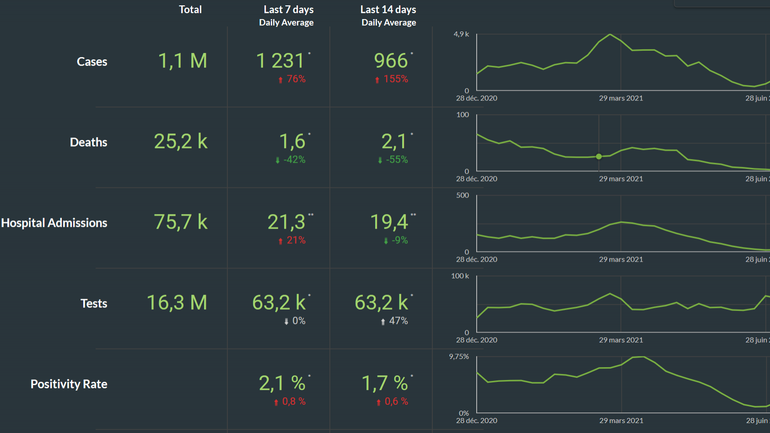Screen dimensions: 770x433
Task: Click the red up arrow beside 155%
Action: [378, 79]
